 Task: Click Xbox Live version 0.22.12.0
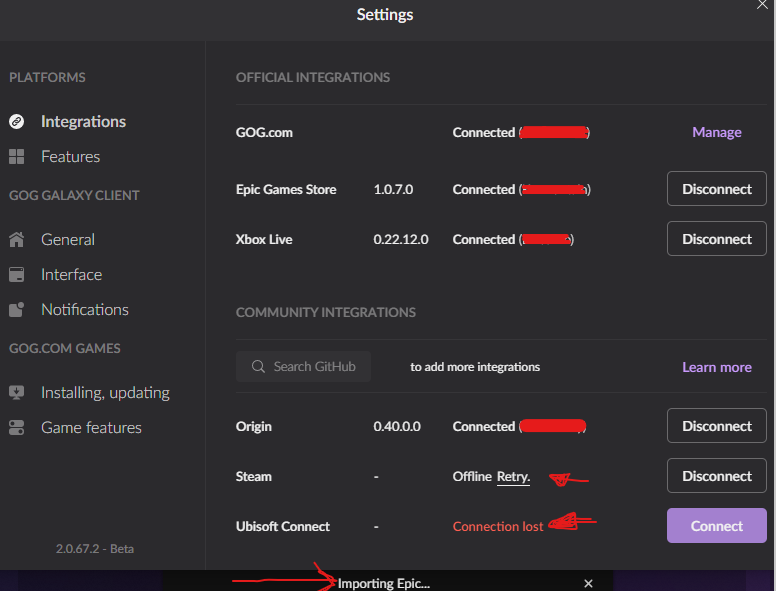[x=401, y=239]
